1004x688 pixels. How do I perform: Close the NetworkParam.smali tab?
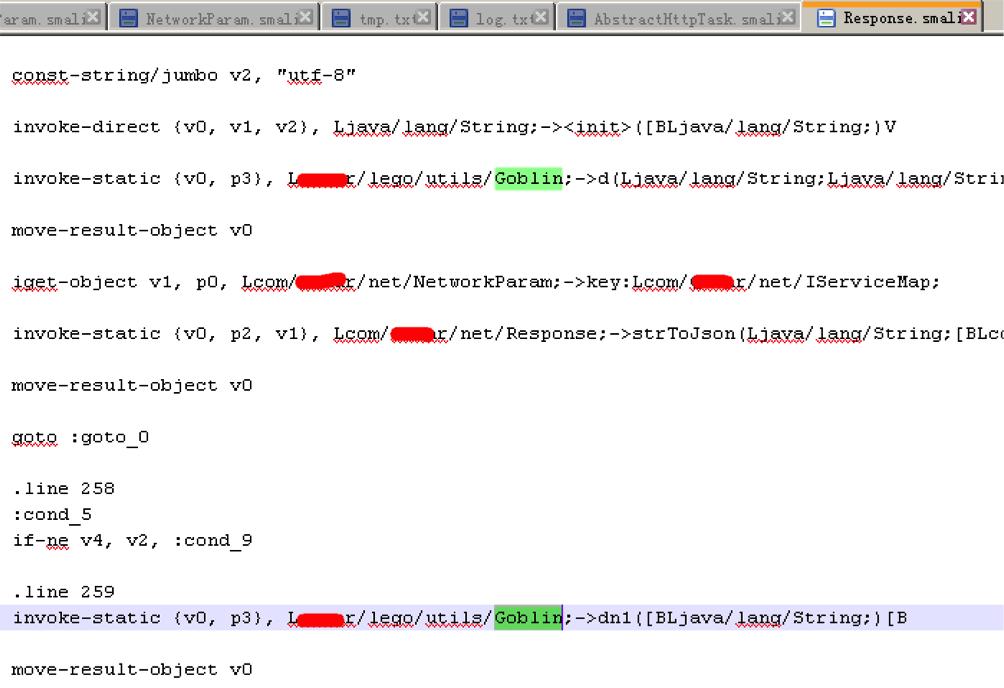(x=306, y=18)
